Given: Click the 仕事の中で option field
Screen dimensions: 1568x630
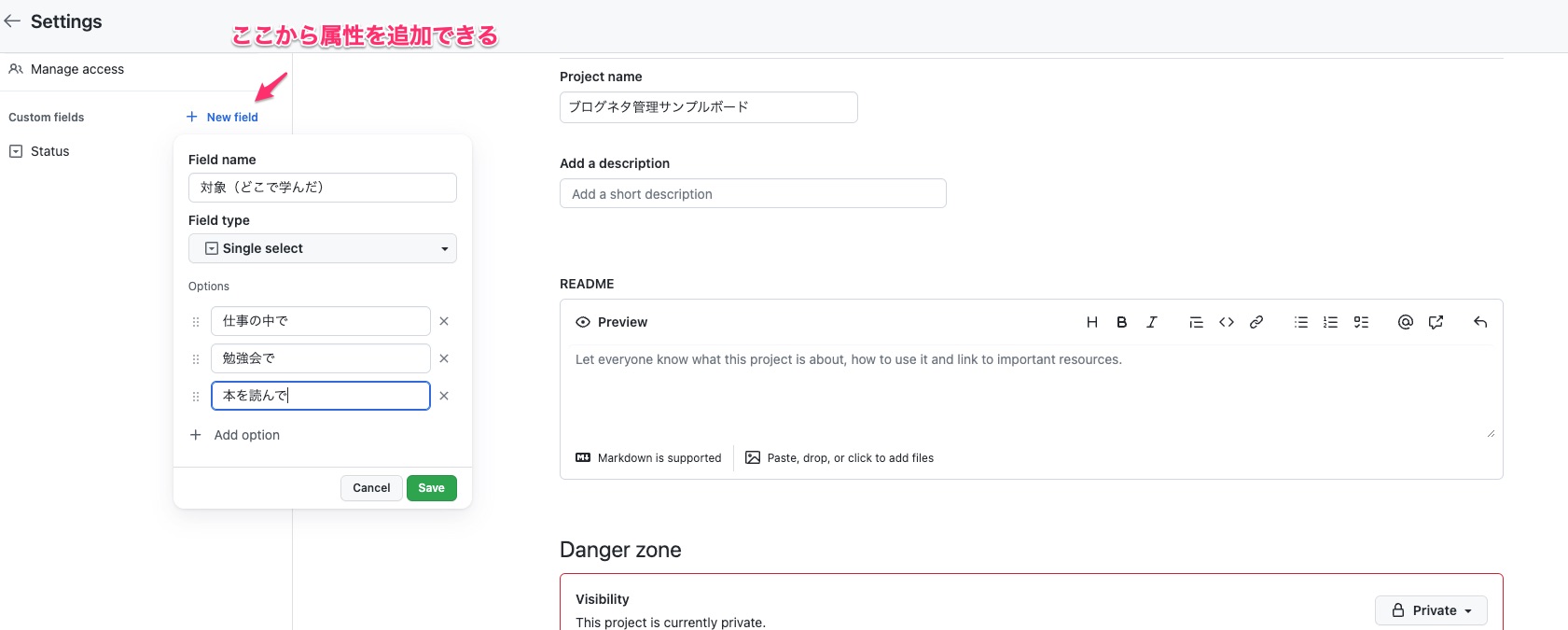Looking at the screenshot, I should point(321,321).
